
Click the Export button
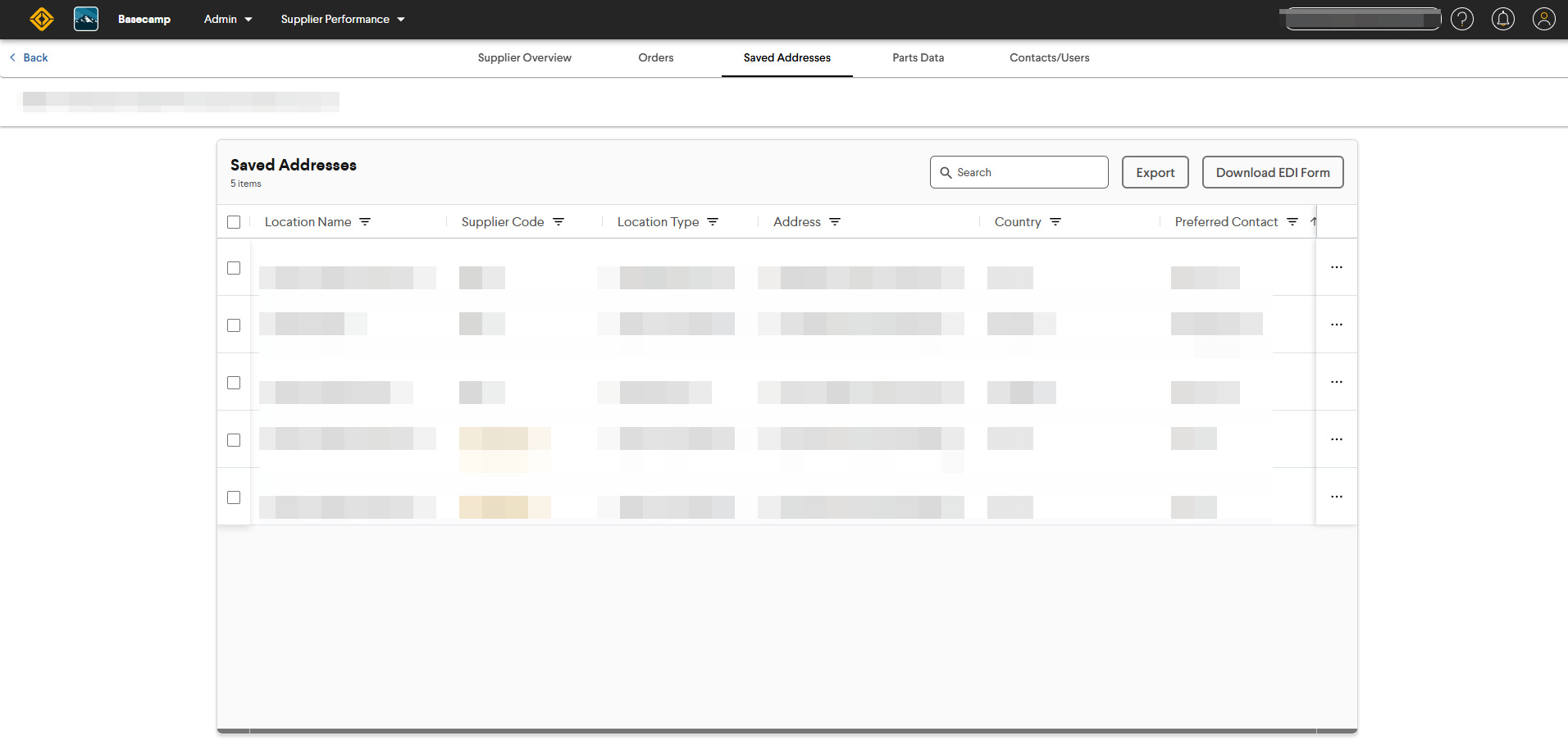1155,172
